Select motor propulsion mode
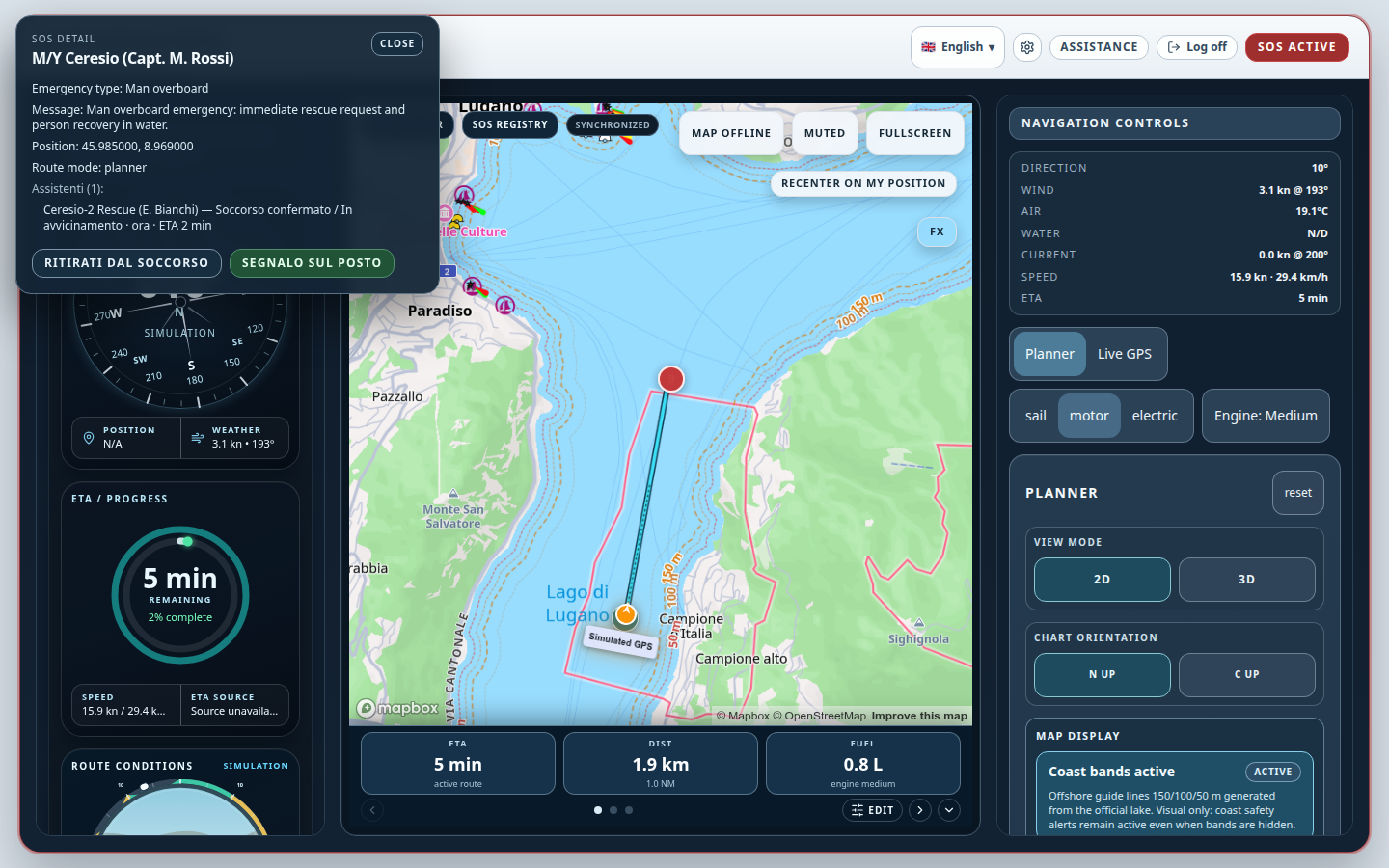This screenshot has width=1389, height=868. (x=1089, y=416)
